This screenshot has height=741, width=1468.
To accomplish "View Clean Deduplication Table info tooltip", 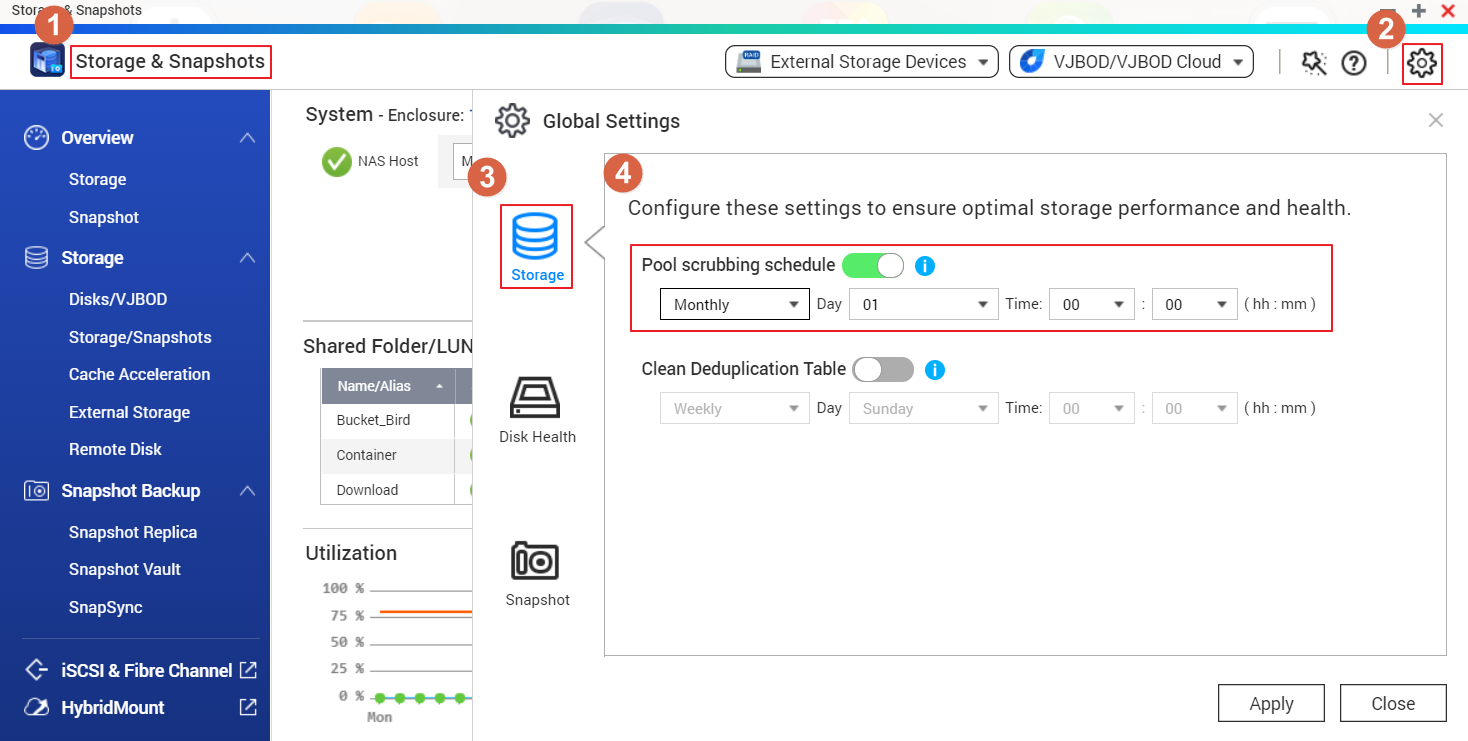I will [934, 369].
